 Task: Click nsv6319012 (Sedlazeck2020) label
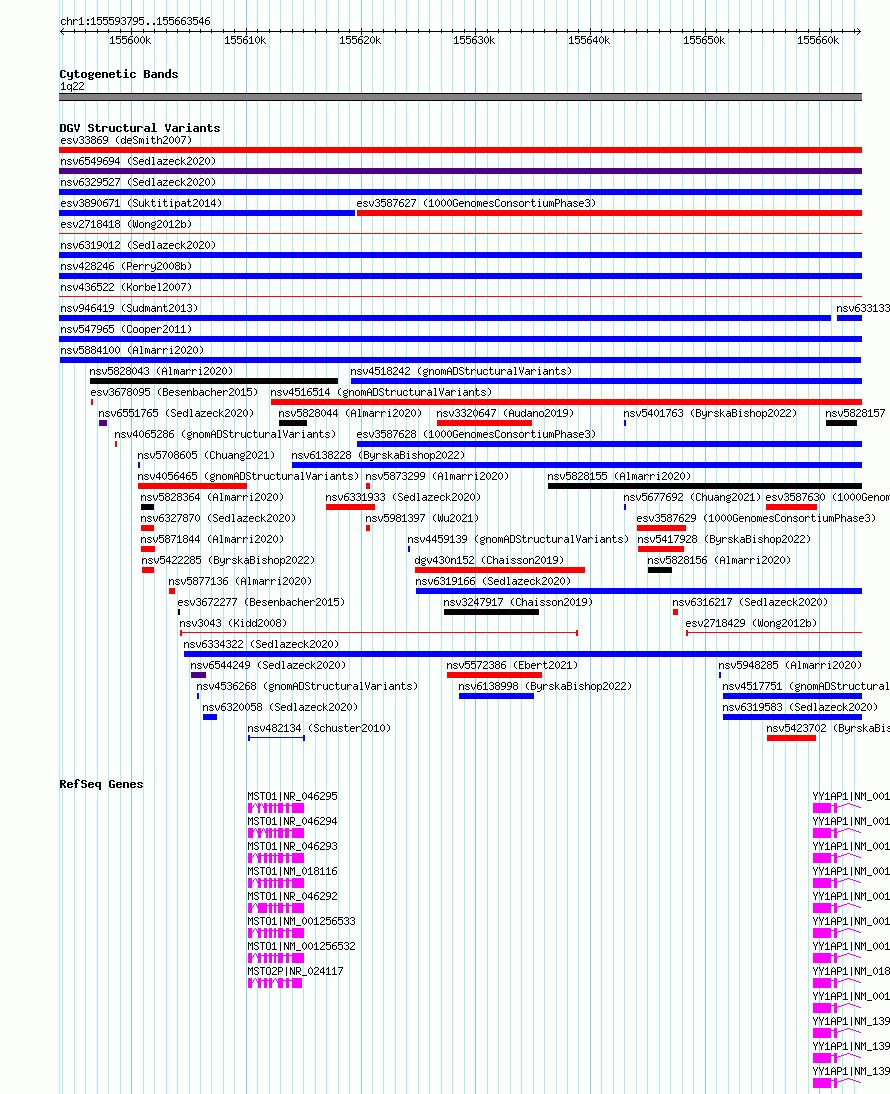coord(138,245)
